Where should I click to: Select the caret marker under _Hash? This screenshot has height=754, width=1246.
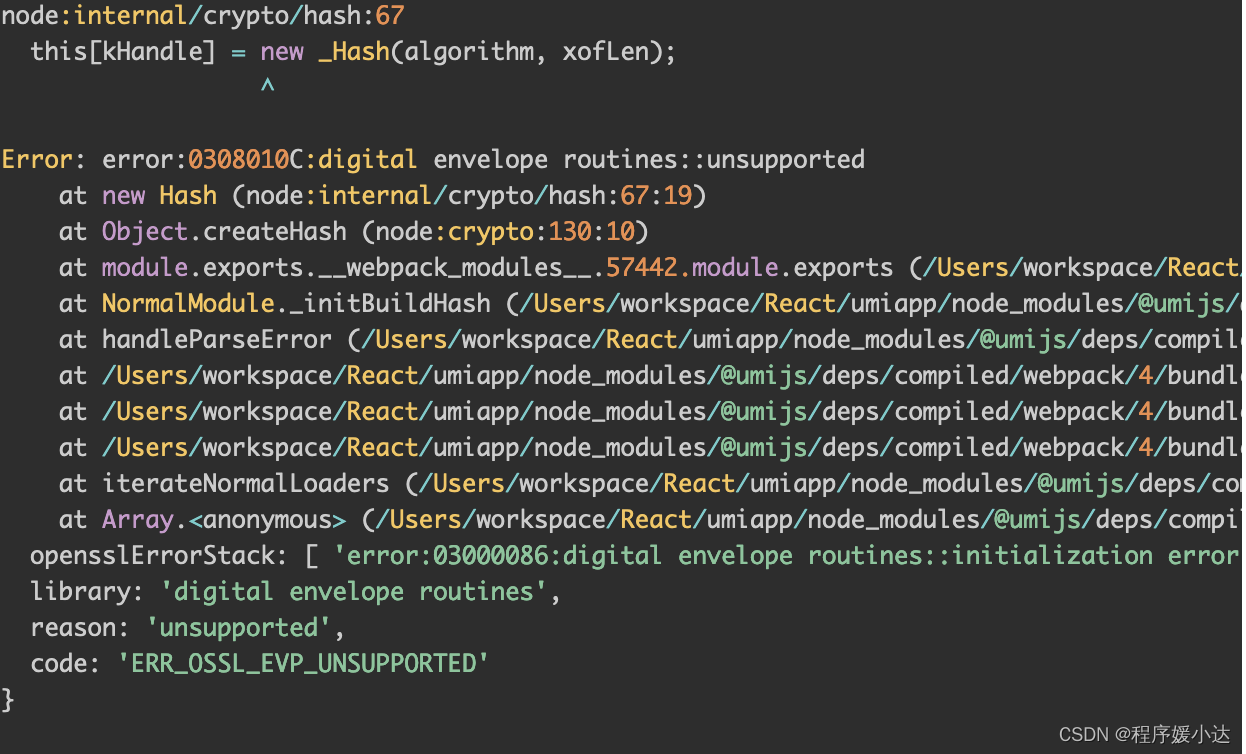tap(268, 86)
